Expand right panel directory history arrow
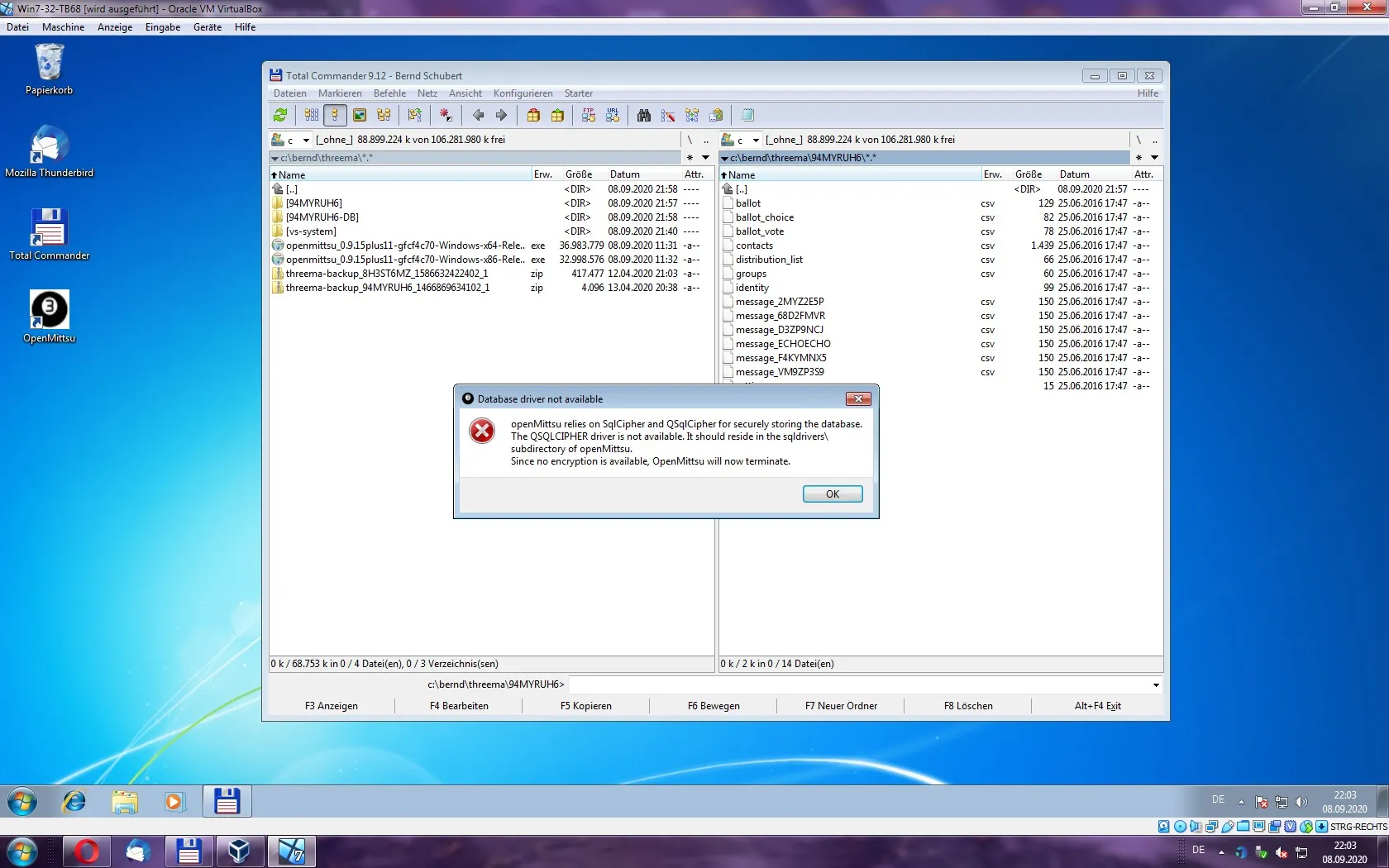Image resolution: width=1389 pixels, height=868 pixels. [1155, 157]
